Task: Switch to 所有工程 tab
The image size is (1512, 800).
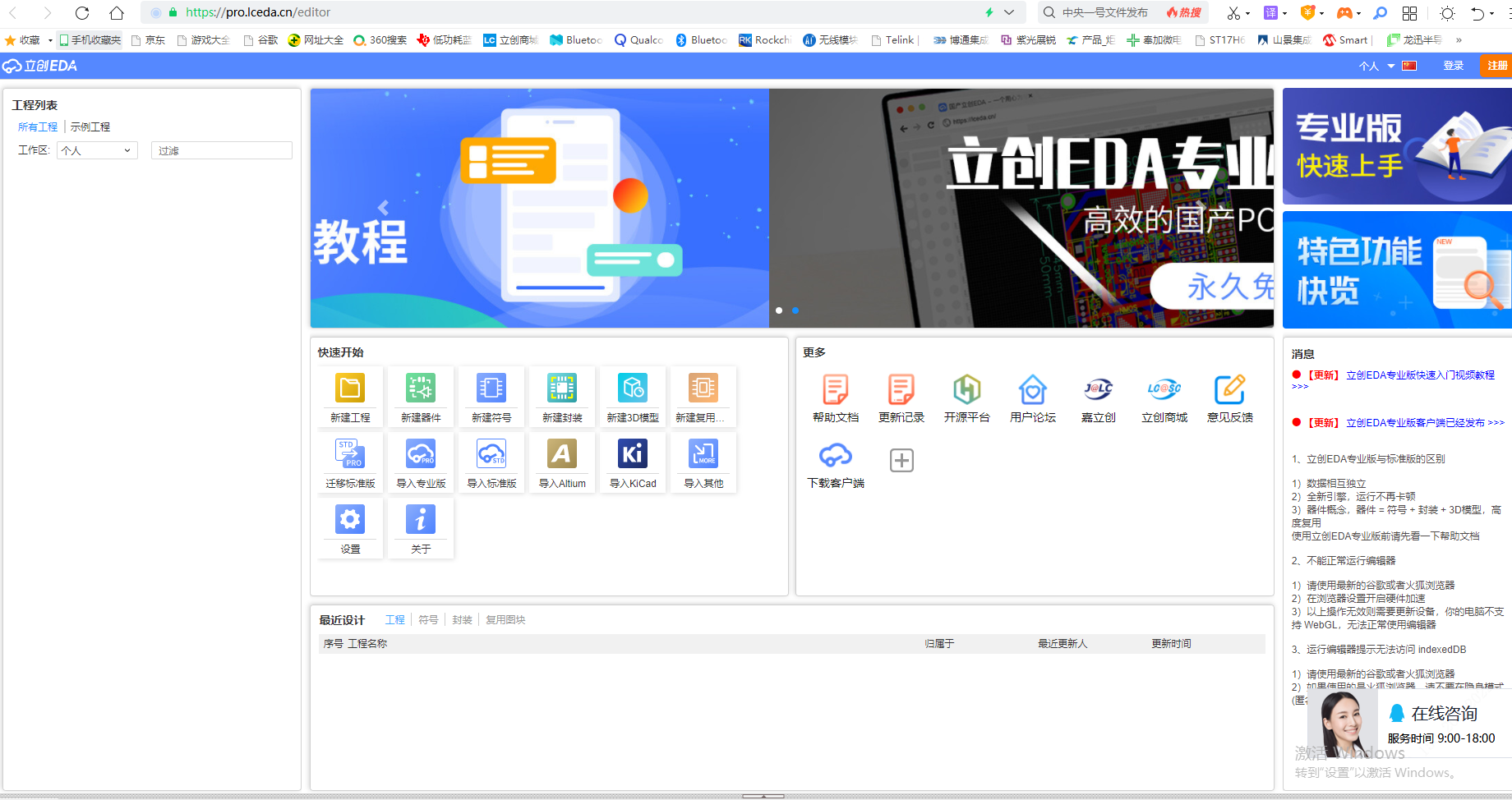Action: [x=38, y=126]
